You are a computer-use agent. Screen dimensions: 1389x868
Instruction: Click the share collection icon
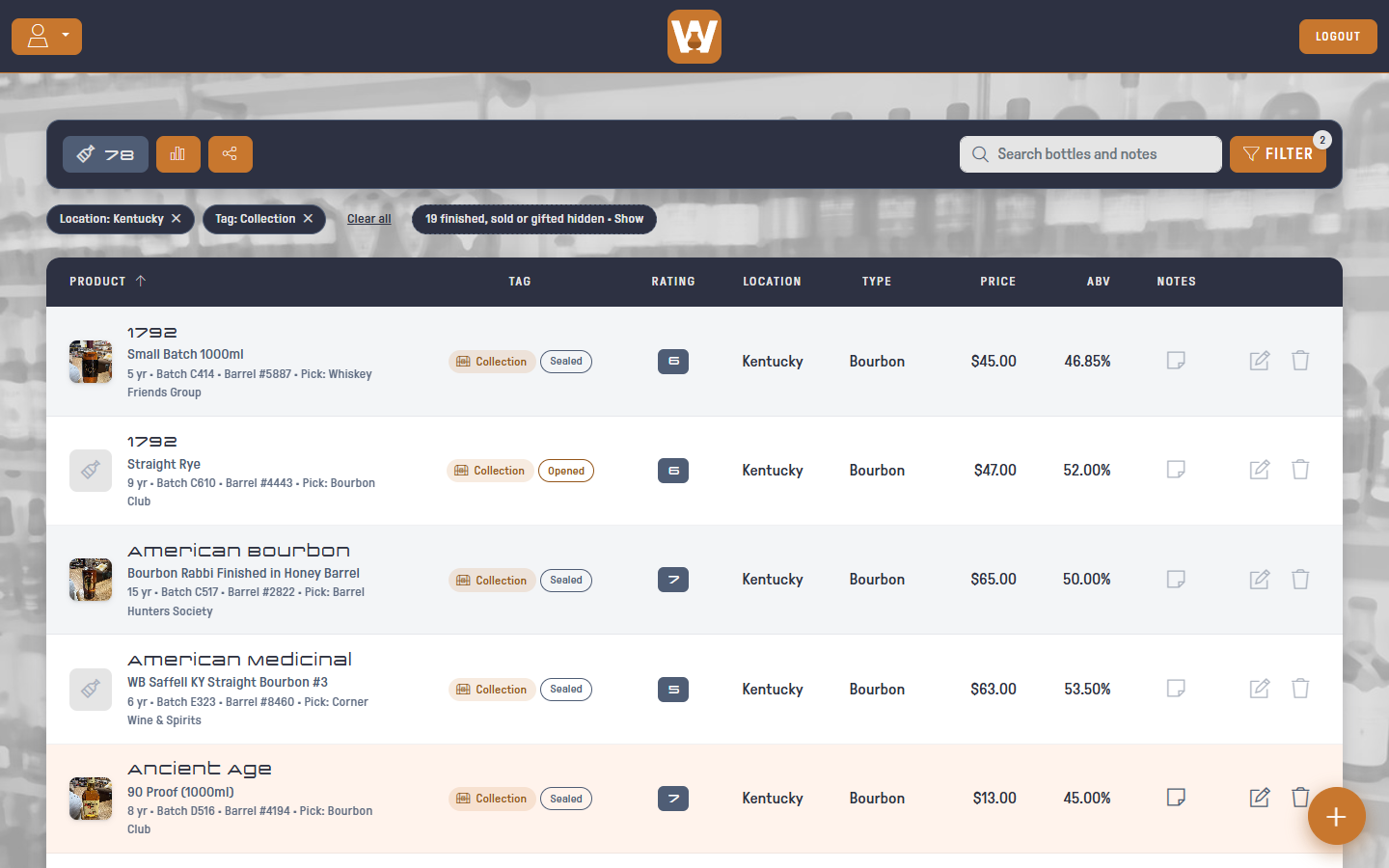231,154
